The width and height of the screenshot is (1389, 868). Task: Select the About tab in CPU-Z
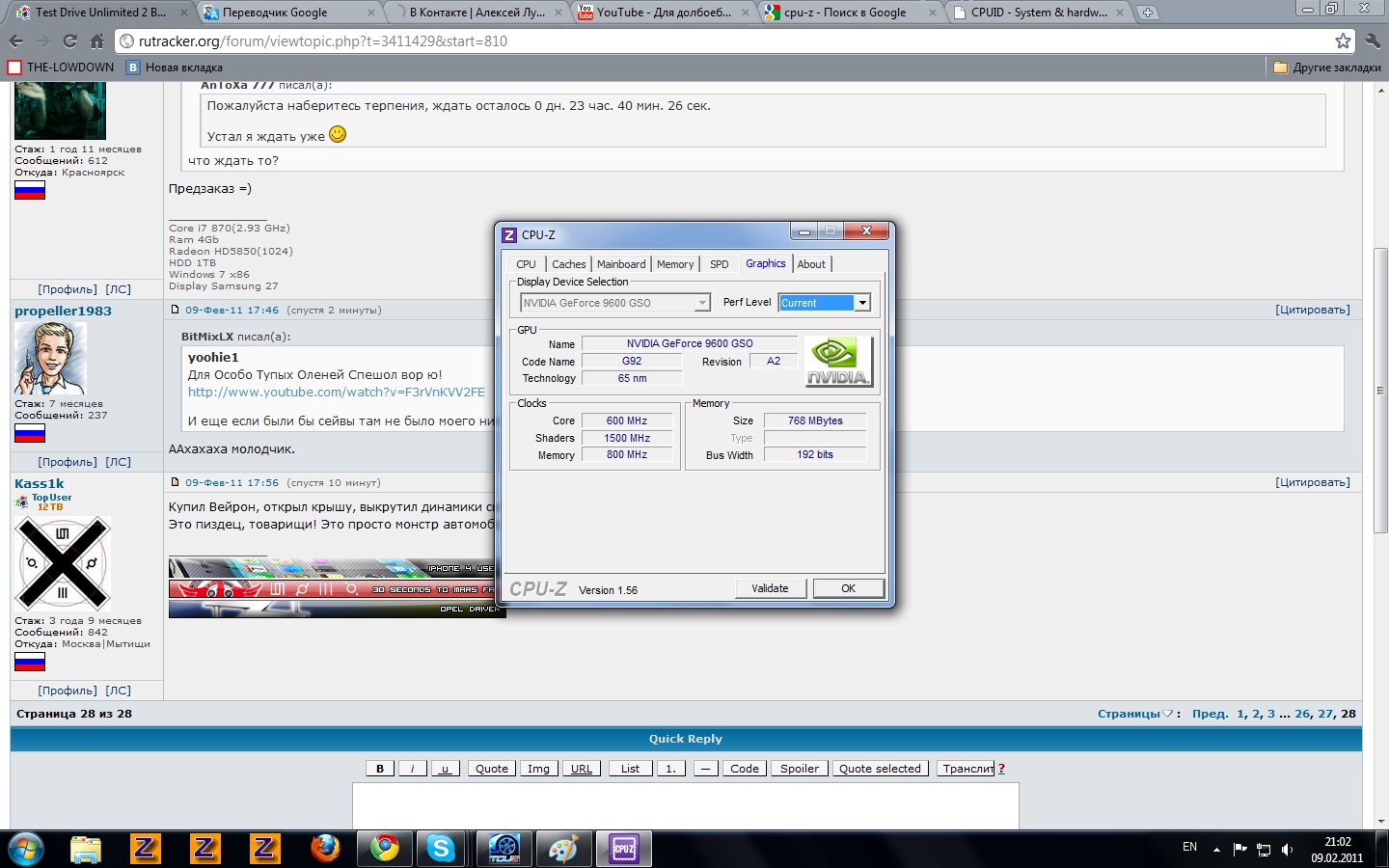[811, 264]
